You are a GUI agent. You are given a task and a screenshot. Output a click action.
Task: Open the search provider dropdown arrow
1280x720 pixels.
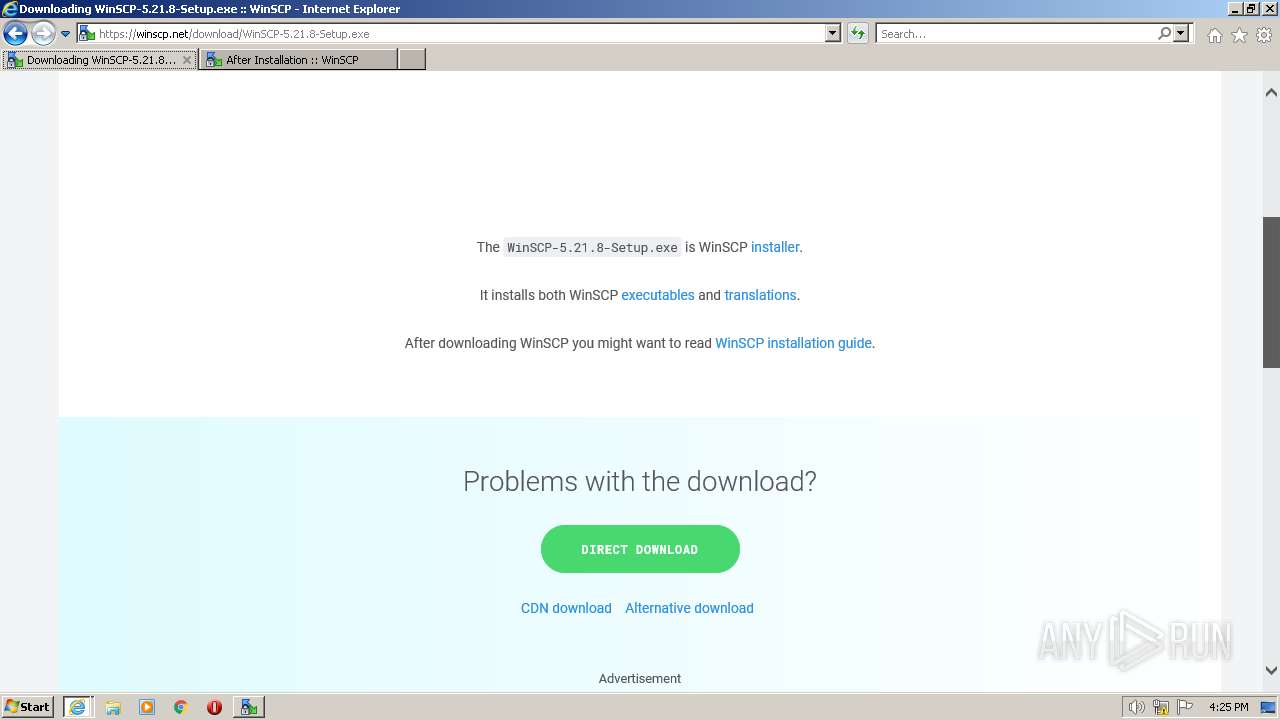[x=1181, y=34]
